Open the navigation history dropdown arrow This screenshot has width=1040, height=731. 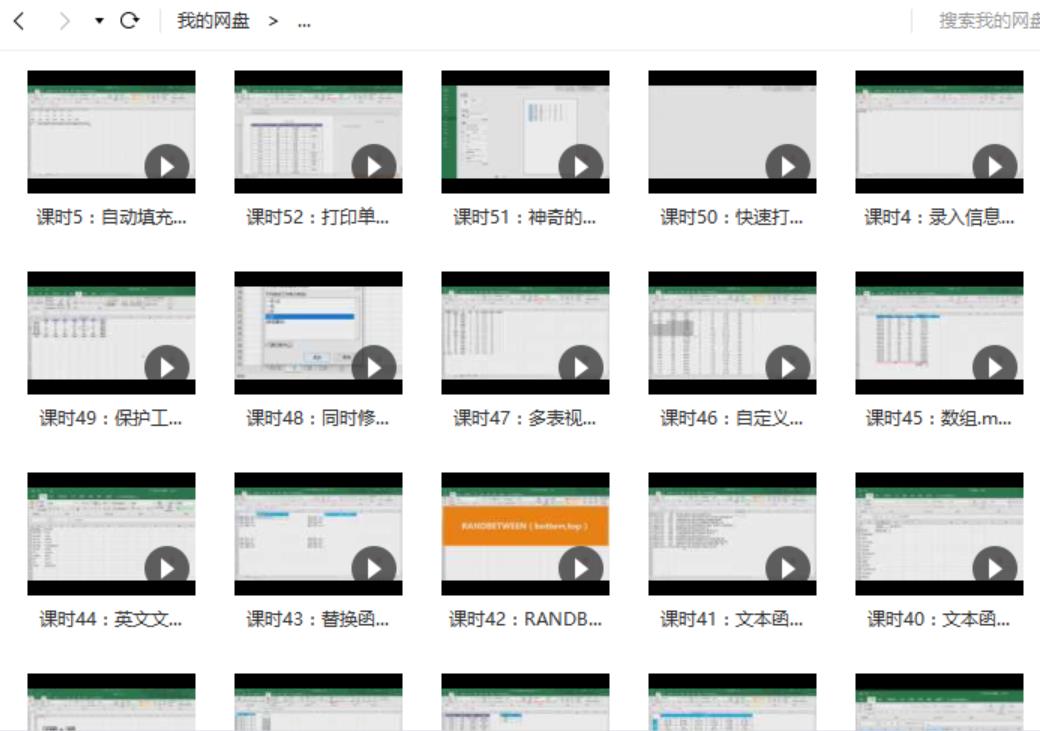click(x=99, y=21)
